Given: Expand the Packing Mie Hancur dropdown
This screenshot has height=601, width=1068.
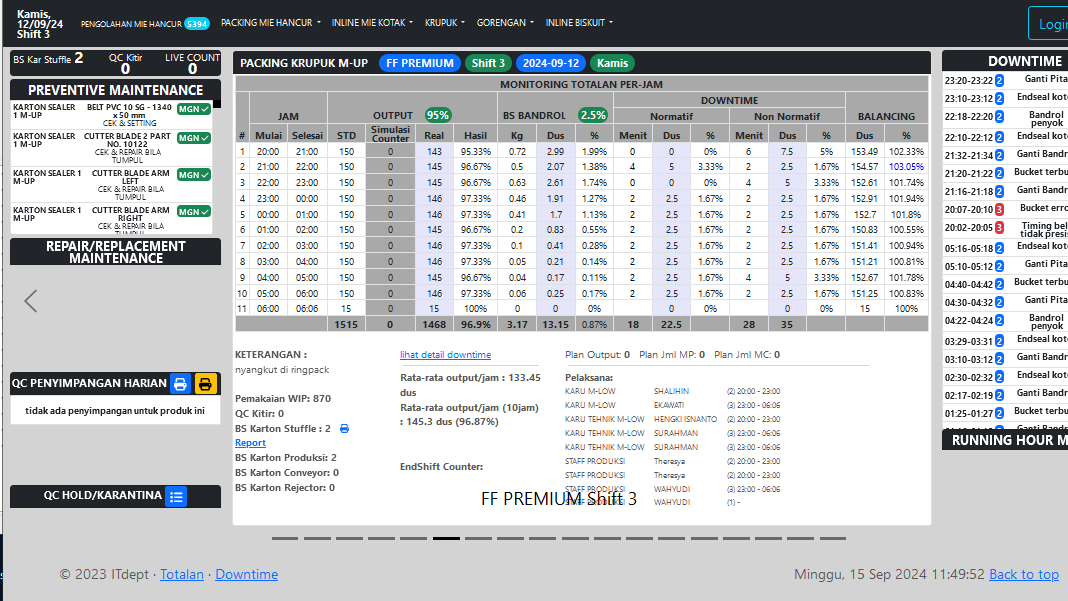Looking at the screenshot, I should [270, 22].
